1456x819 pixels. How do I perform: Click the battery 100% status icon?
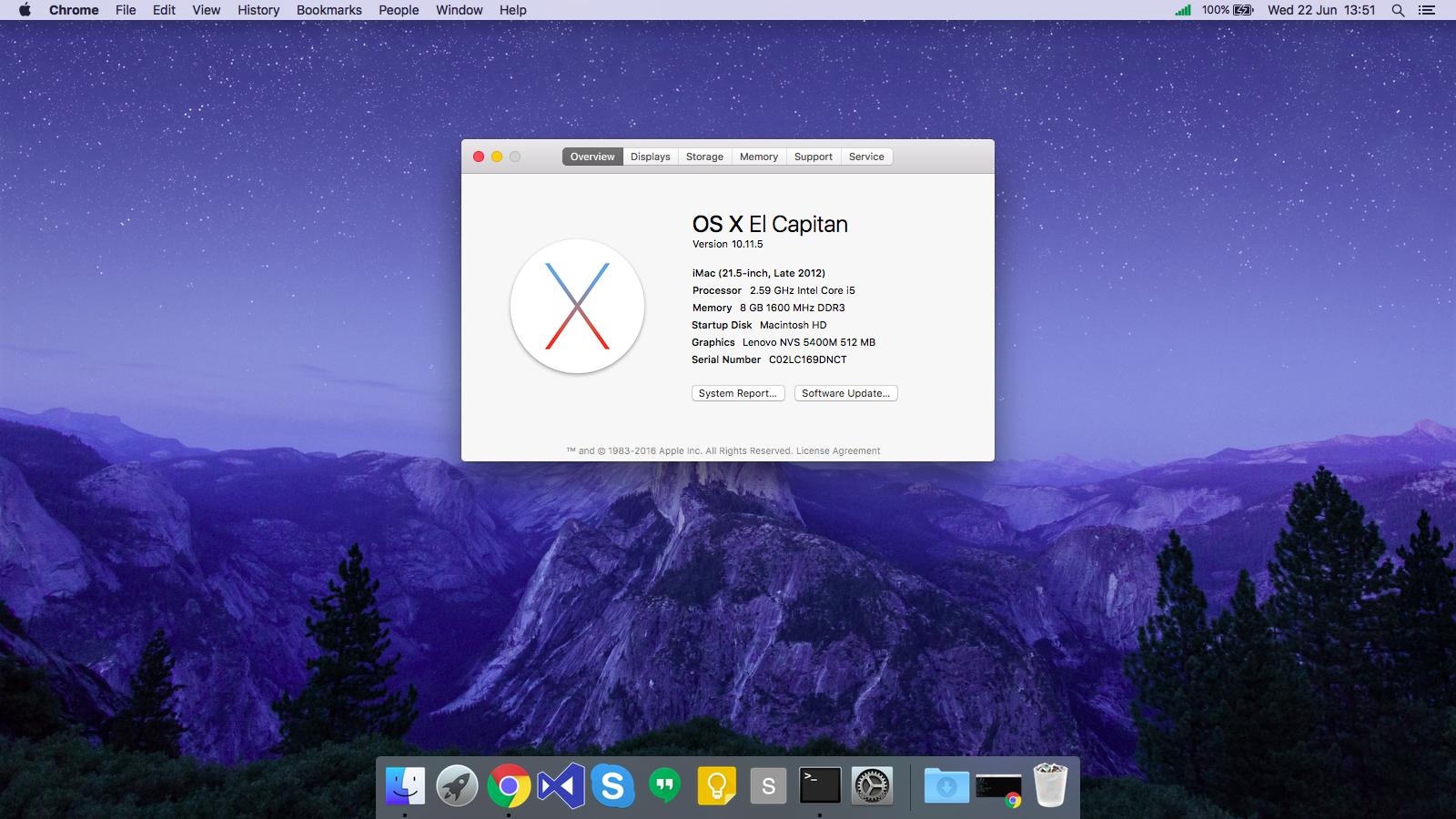[1227, 10]
